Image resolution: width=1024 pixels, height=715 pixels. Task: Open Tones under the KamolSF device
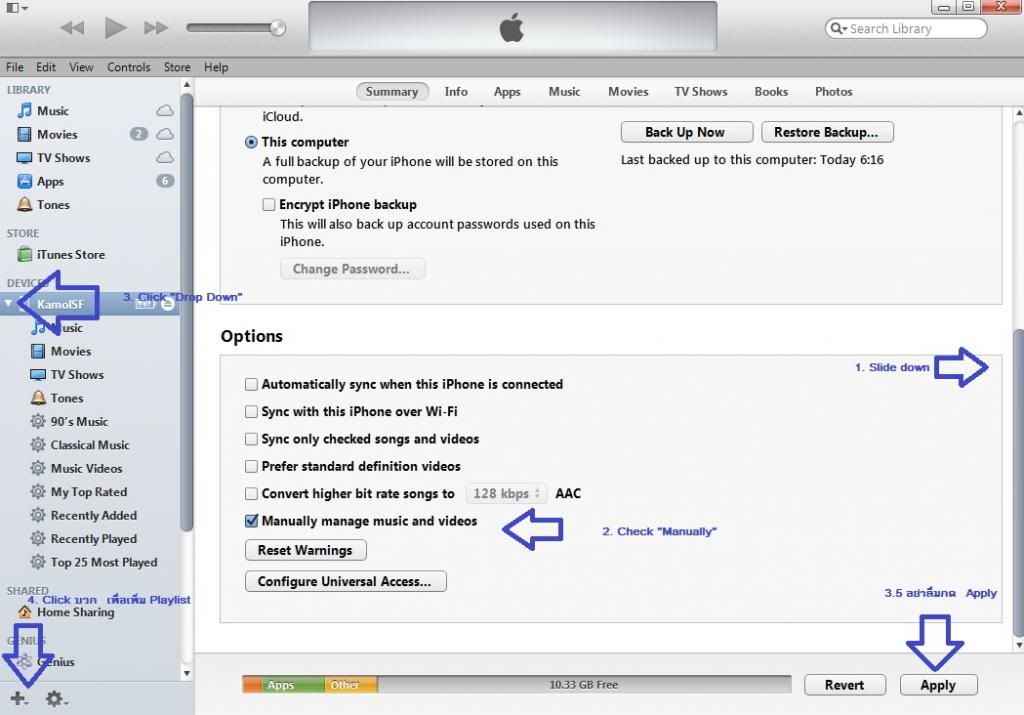coord(67,398)
